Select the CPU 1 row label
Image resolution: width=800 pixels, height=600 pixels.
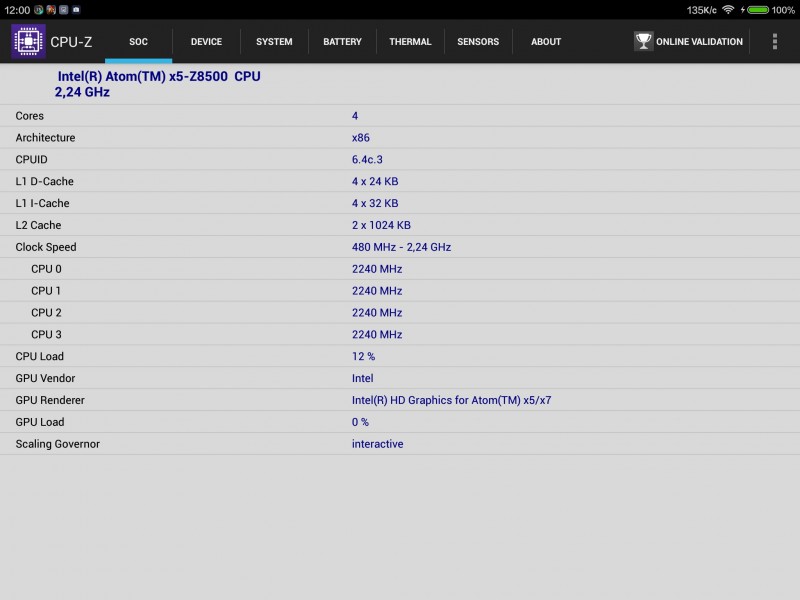(x=46, y=291)
